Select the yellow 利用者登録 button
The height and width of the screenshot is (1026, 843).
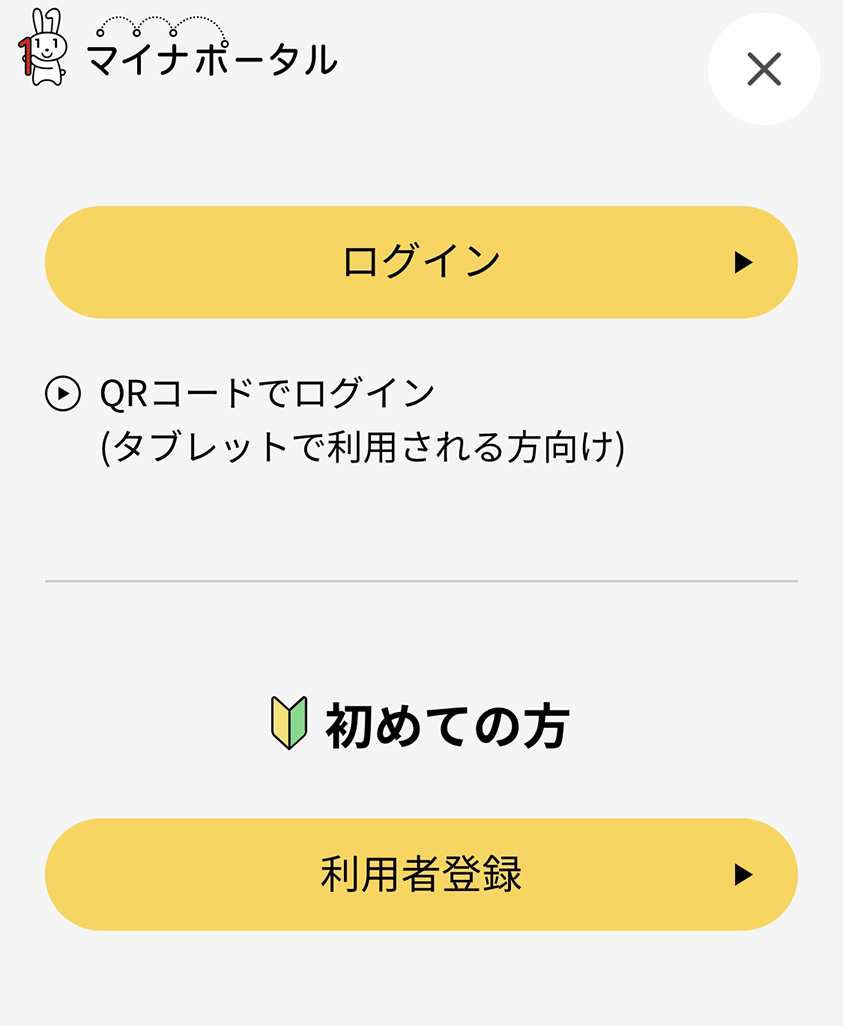(422, 875)
